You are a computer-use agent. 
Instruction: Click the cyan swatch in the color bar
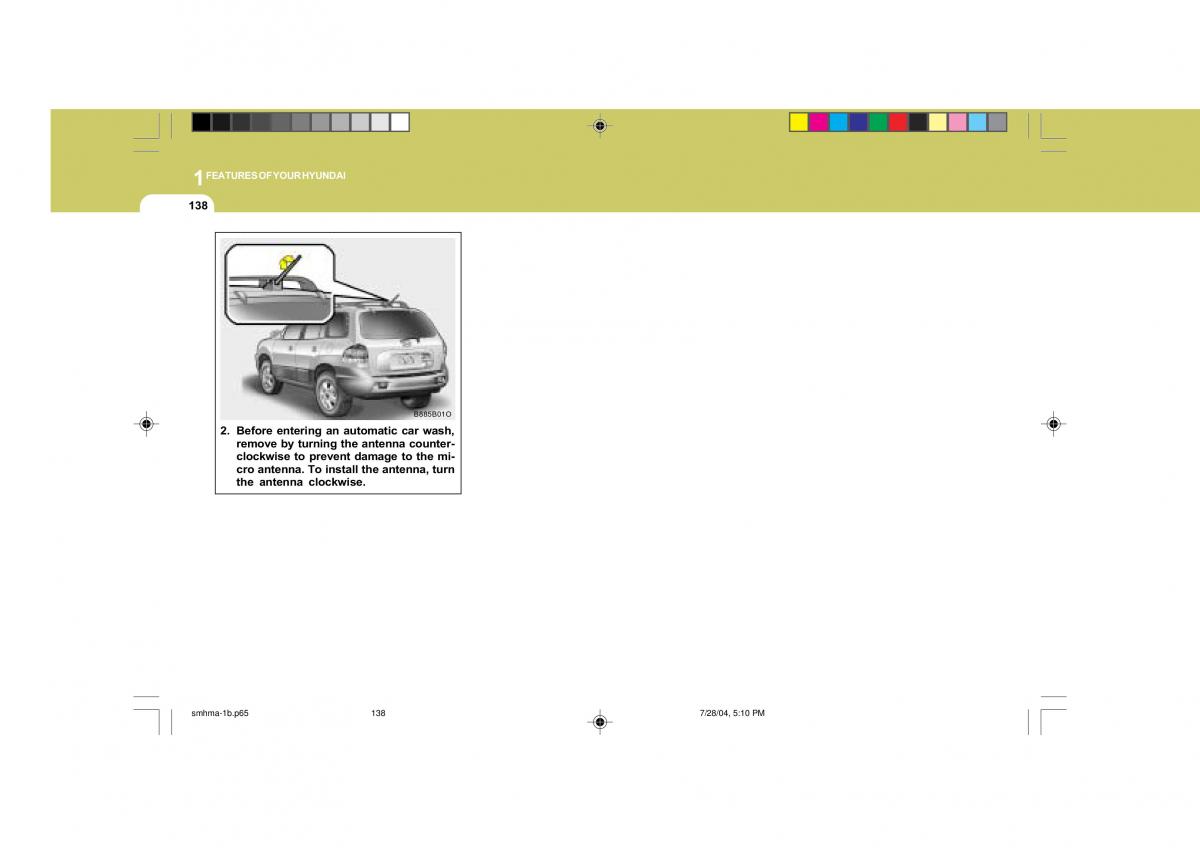(x=839, y=122)
